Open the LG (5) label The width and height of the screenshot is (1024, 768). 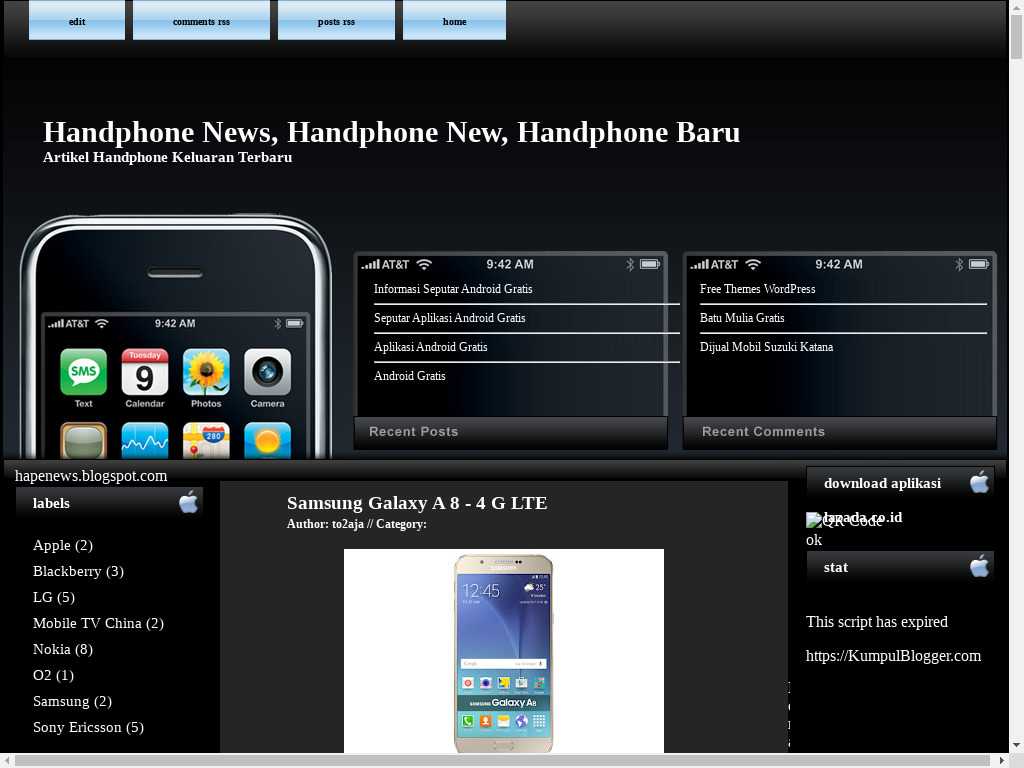[x=54, y=598]
